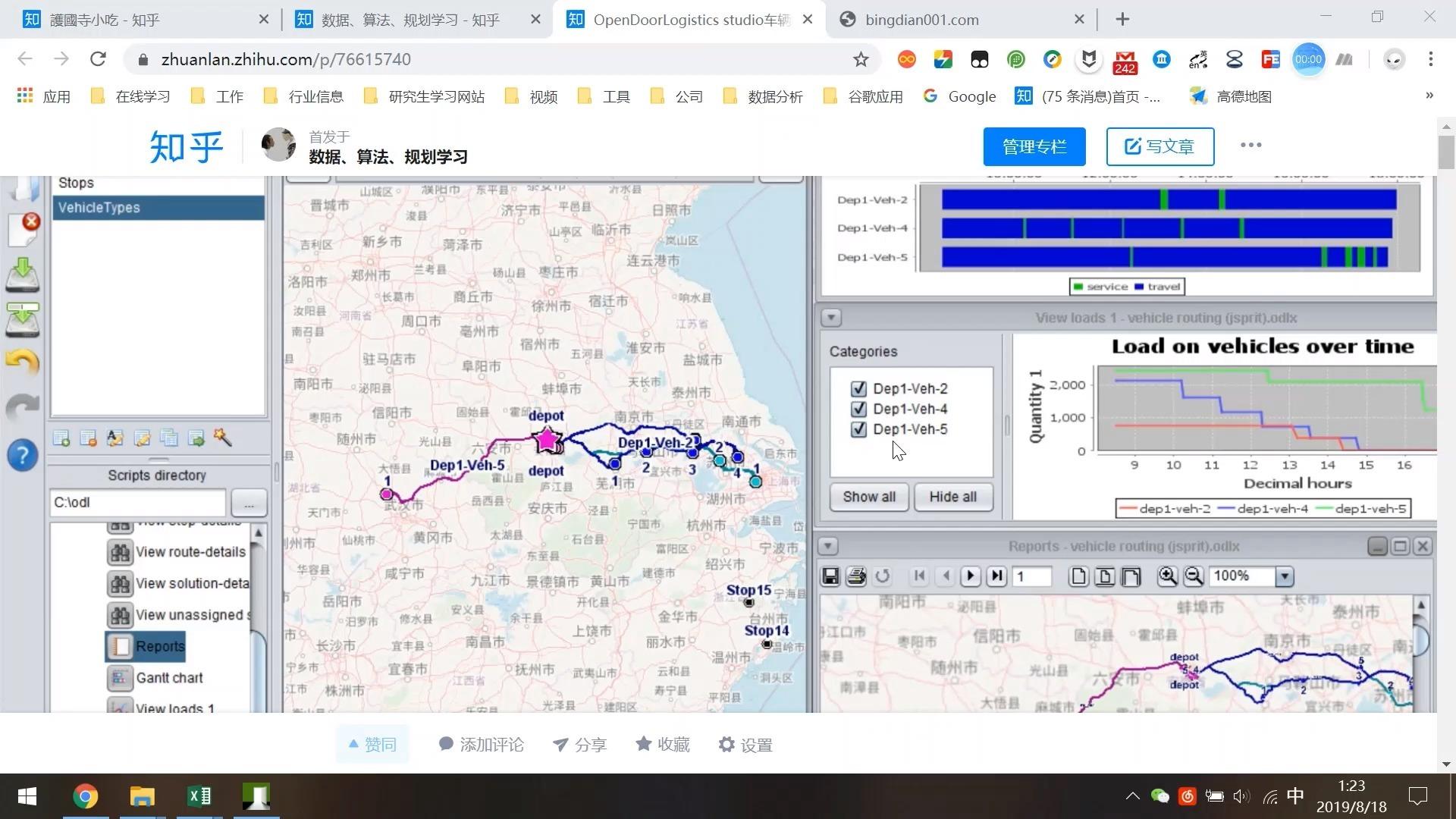Zoom in on the report preview
Image resolution: width=1456 pixels, height=819 pixels.
pyautogui.click(x=1168, y=576)
